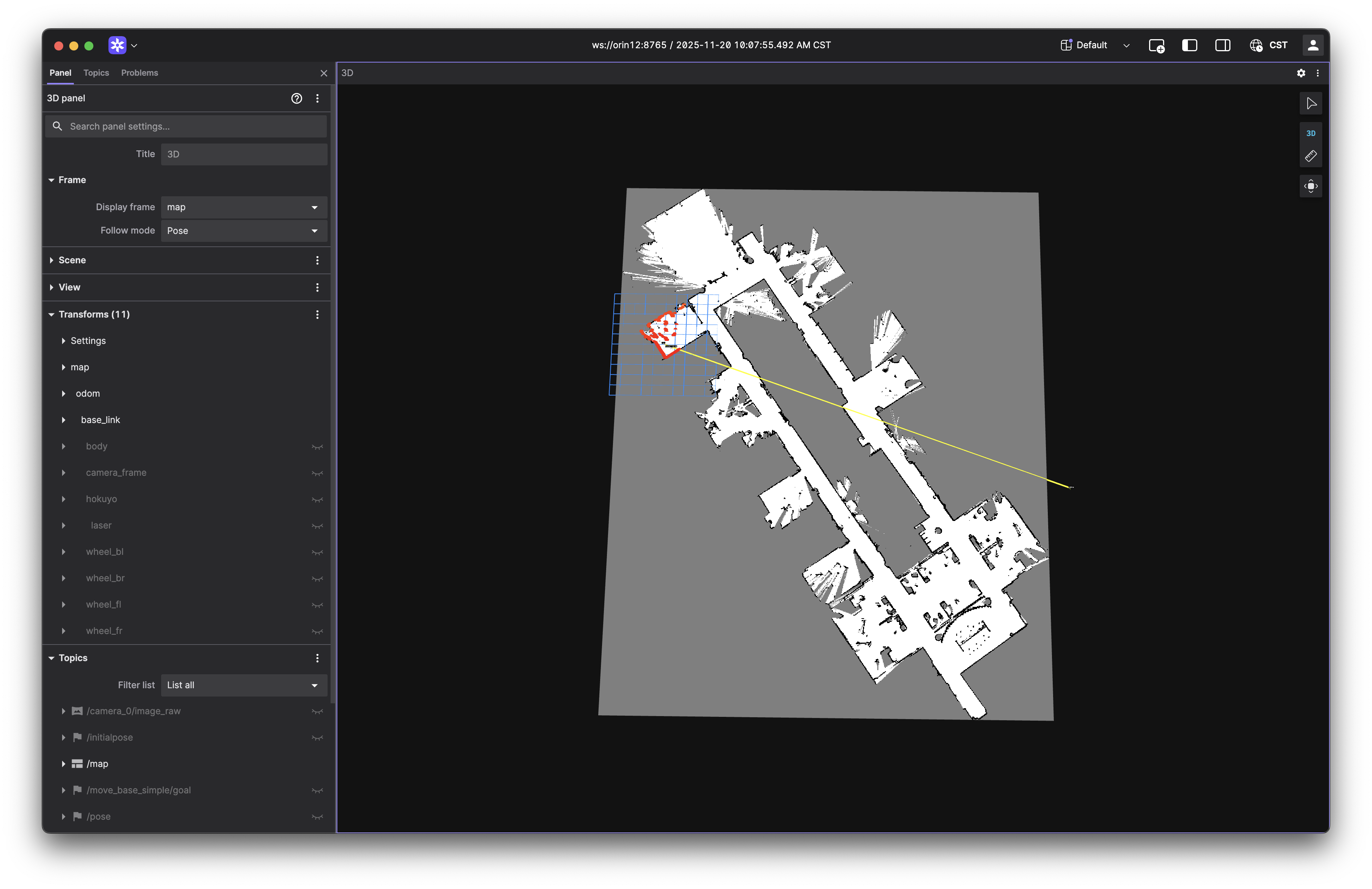Toggle the left sidebar icon

click(1189, 45)
